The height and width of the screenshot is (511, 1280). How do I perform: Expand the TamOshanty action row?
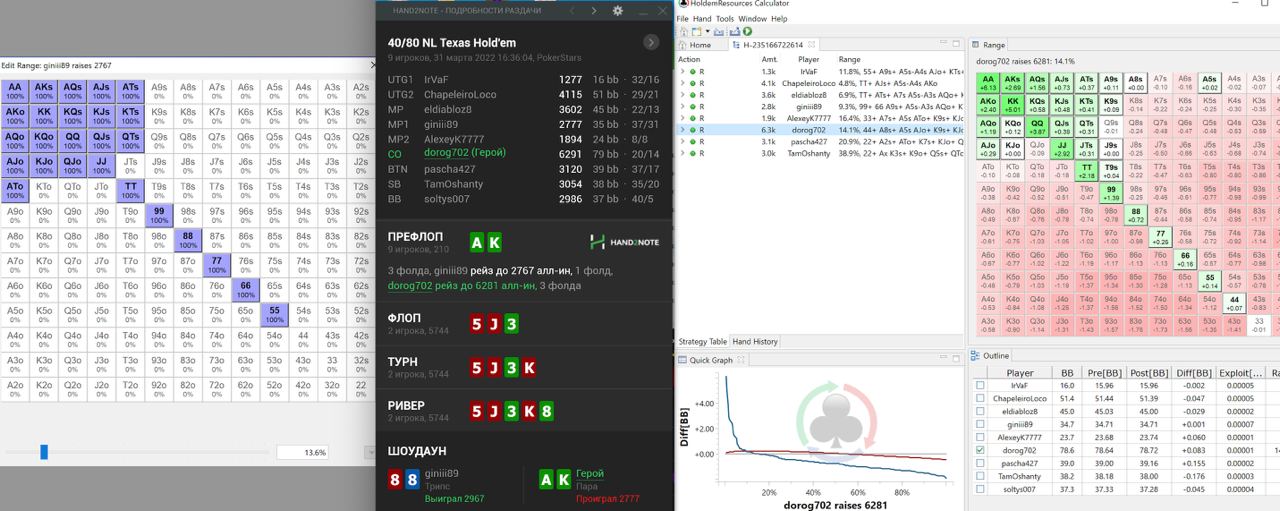point(682,153)
